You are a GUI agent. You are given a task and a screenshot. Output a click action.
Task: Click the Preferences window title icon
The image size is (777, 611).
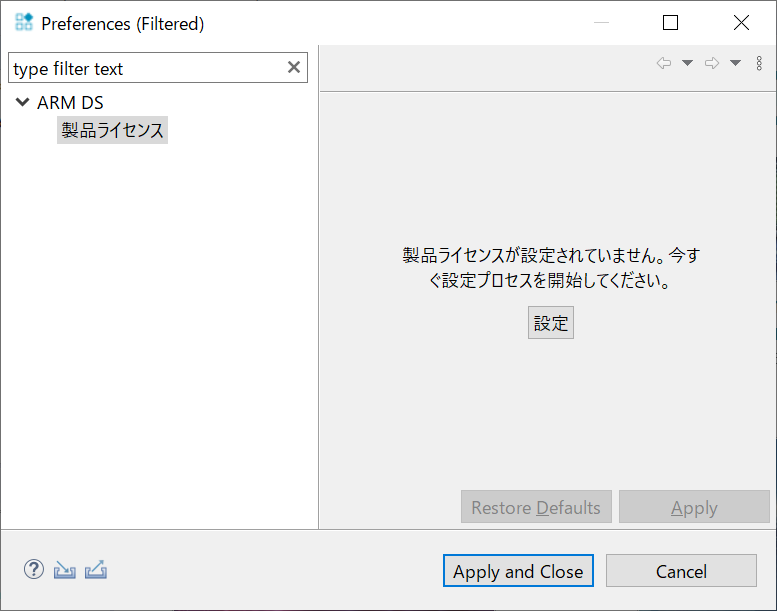tap(24, 22)
